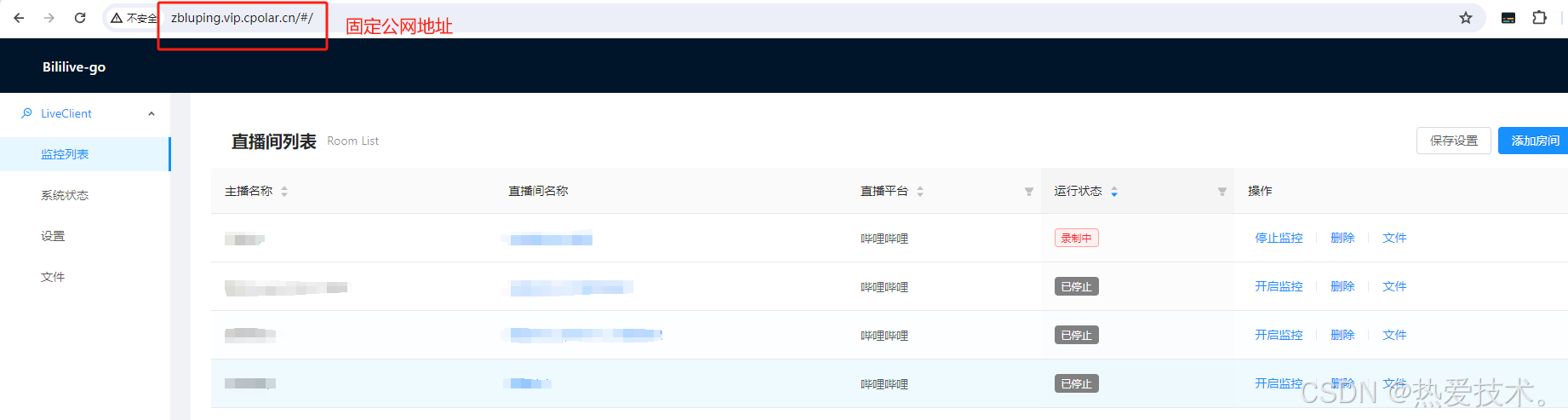This screenshot has width=1568, height=420.
Task: Open the browser extensions puzzle icon
Action: 1539,18
